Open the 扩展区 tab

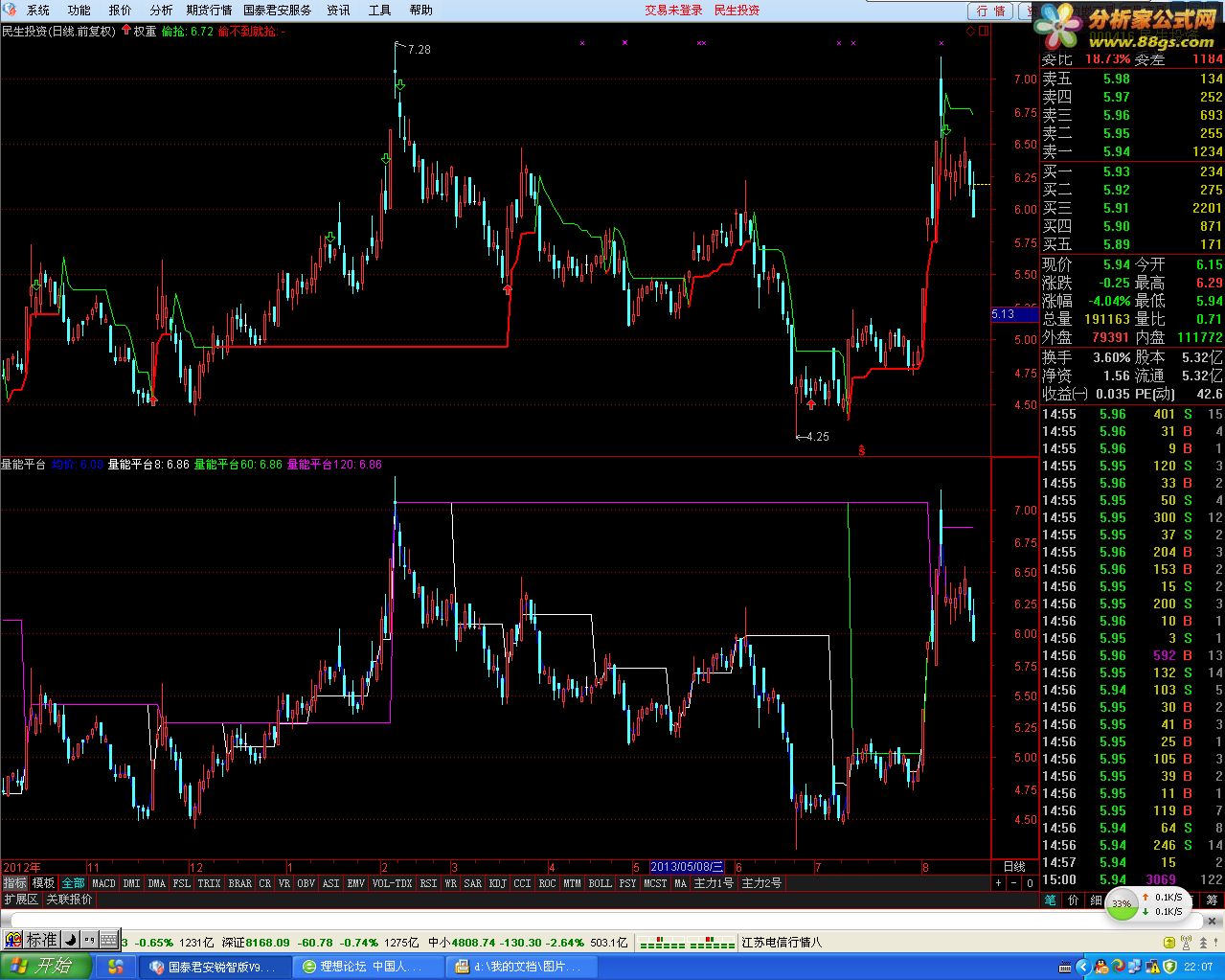click(x=20, y=900)
